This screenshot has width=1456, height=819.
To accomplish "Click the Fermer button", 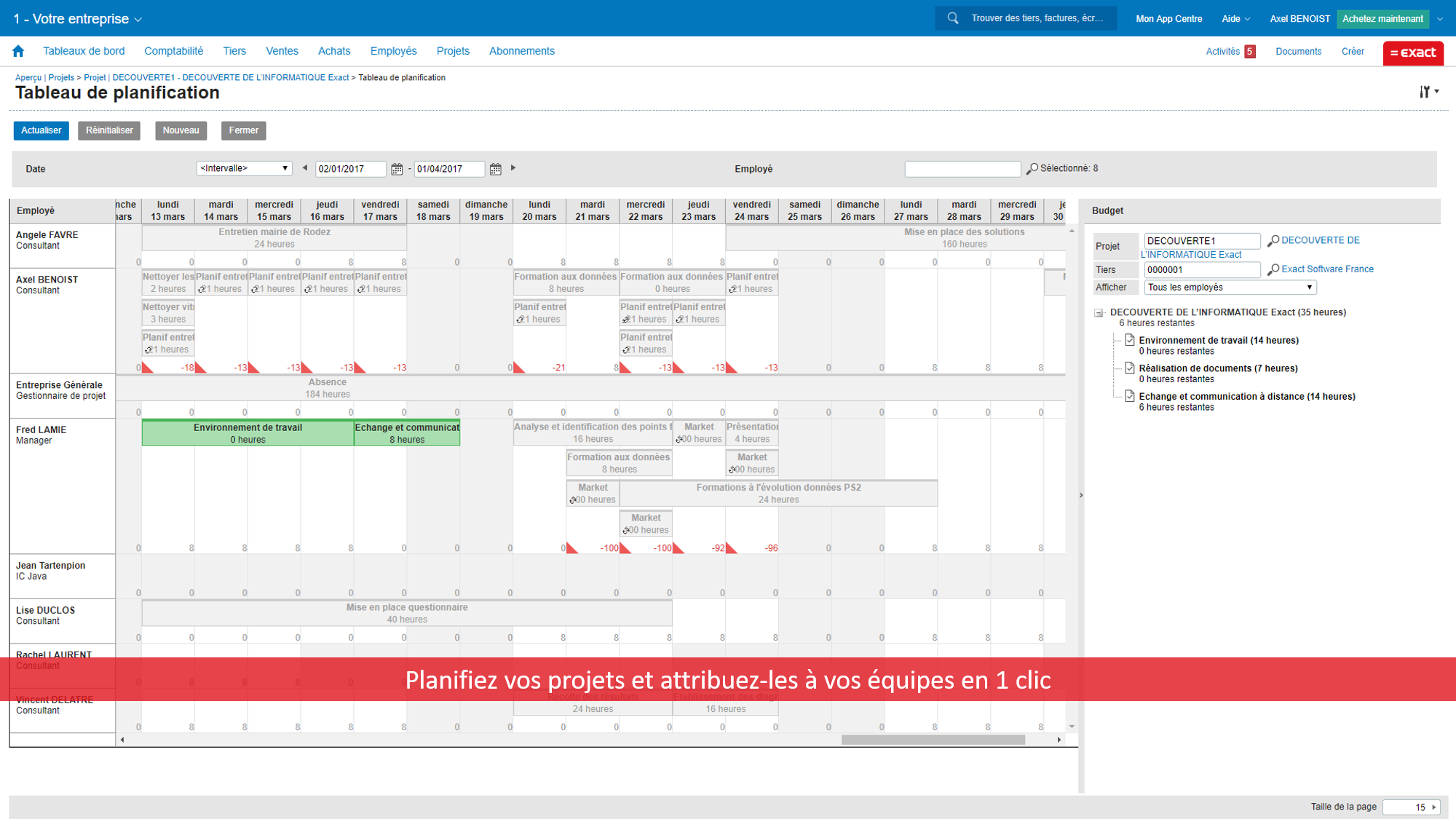I will tap(243, 131).
